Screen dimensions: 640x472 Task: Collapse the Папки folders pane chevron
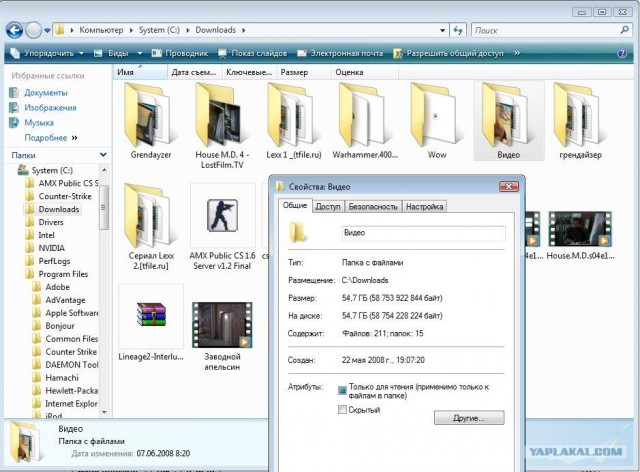pyautogui.click(x=103, y=155)
